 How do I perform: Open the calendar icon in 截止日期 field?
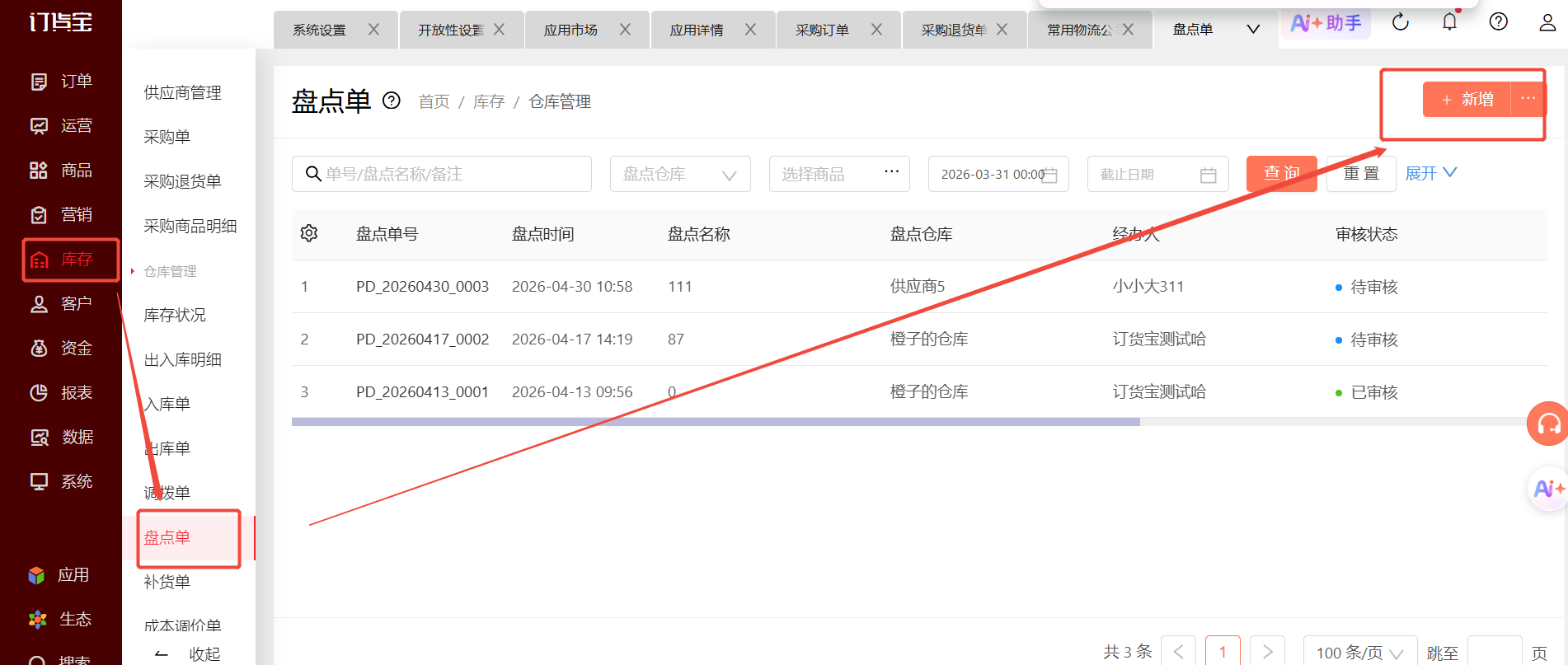[x=1208, y=175]
